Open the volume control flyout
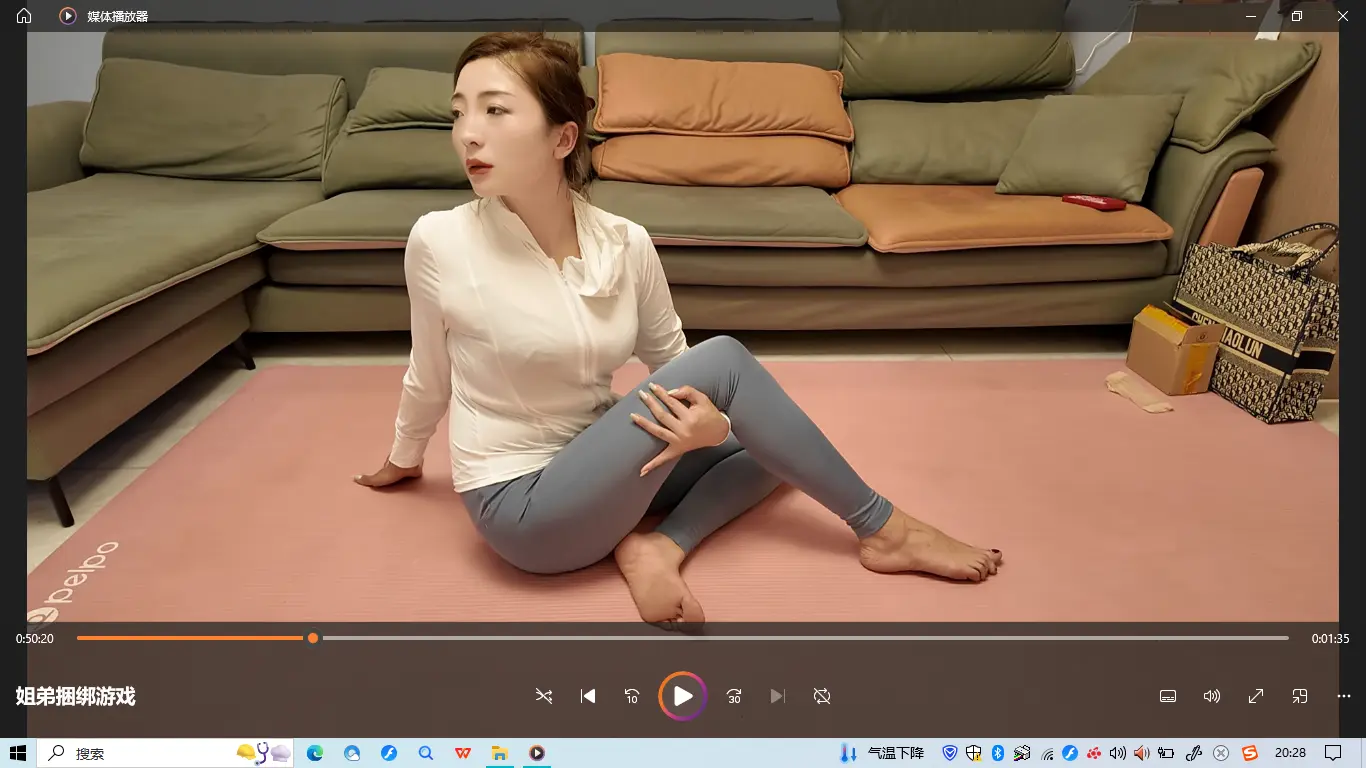 coord(1211,696)
